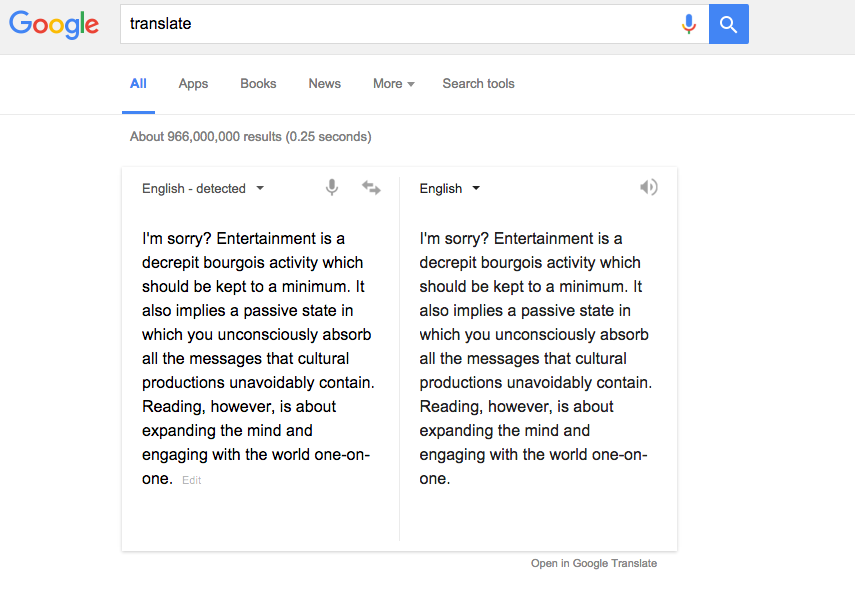Follow the 'Open in Google Translate' link
The height and width of the screenshot is (591, 855).
[594, 563]
